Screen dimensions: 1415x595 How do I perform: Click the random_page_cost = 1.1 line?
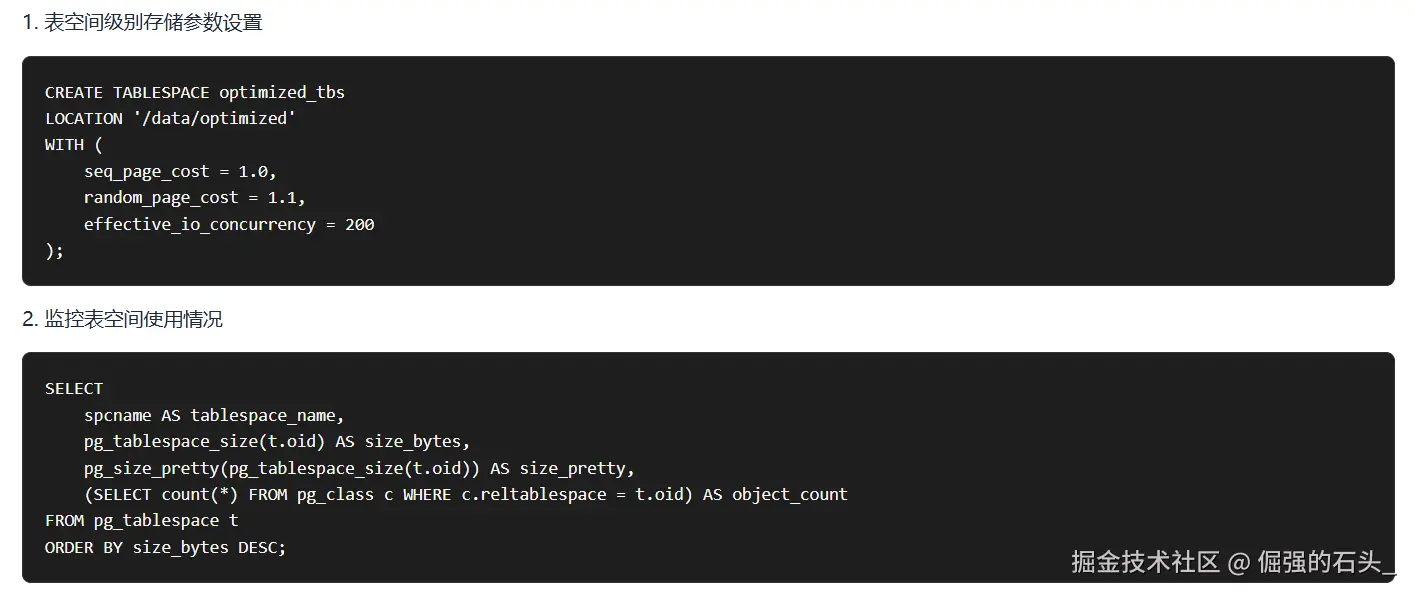click(194, 198)
